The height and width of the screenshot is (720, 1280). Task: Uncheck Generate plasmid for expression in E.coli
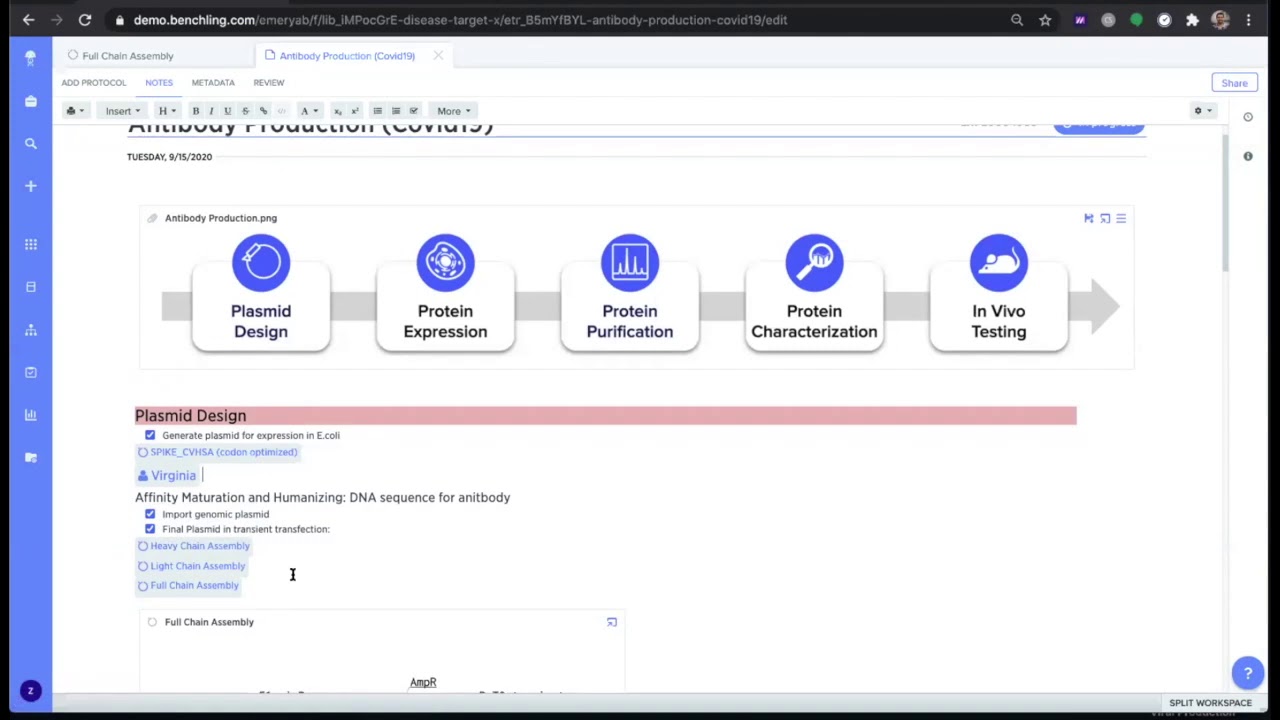coord(150,435)
